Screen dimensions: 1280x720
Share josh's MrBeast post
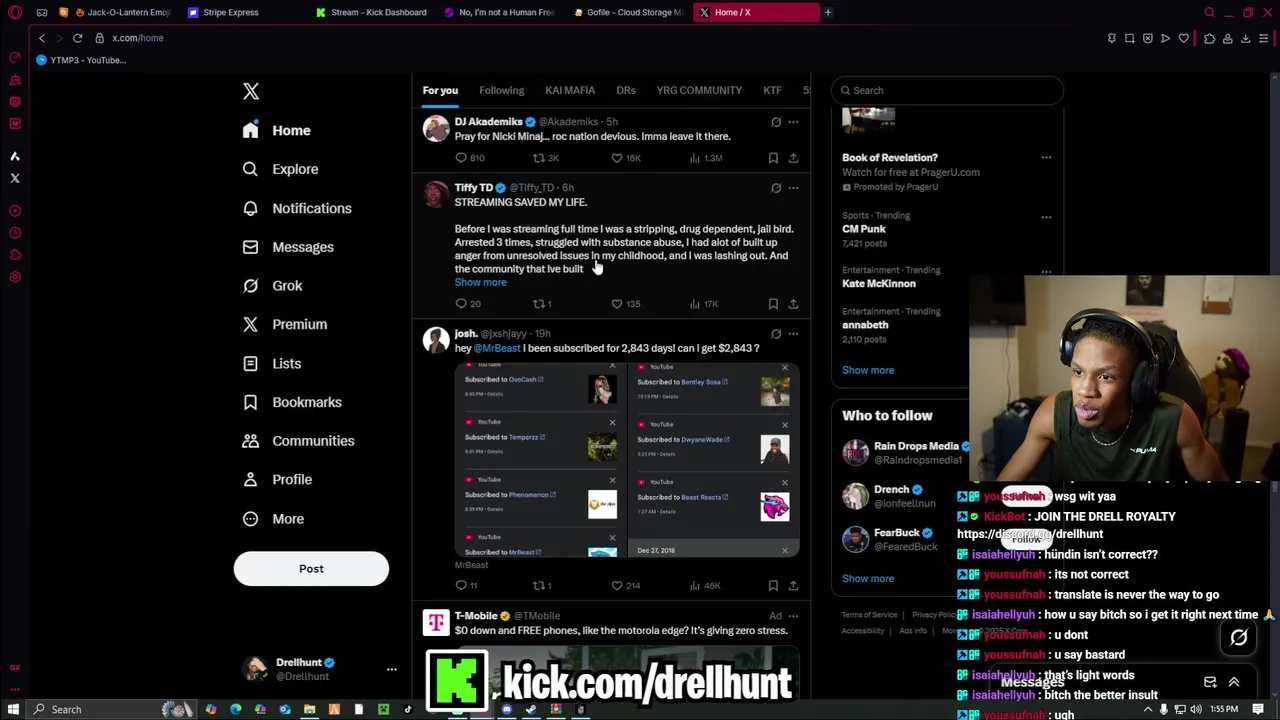pyautogui.click(x=793, y=586)
